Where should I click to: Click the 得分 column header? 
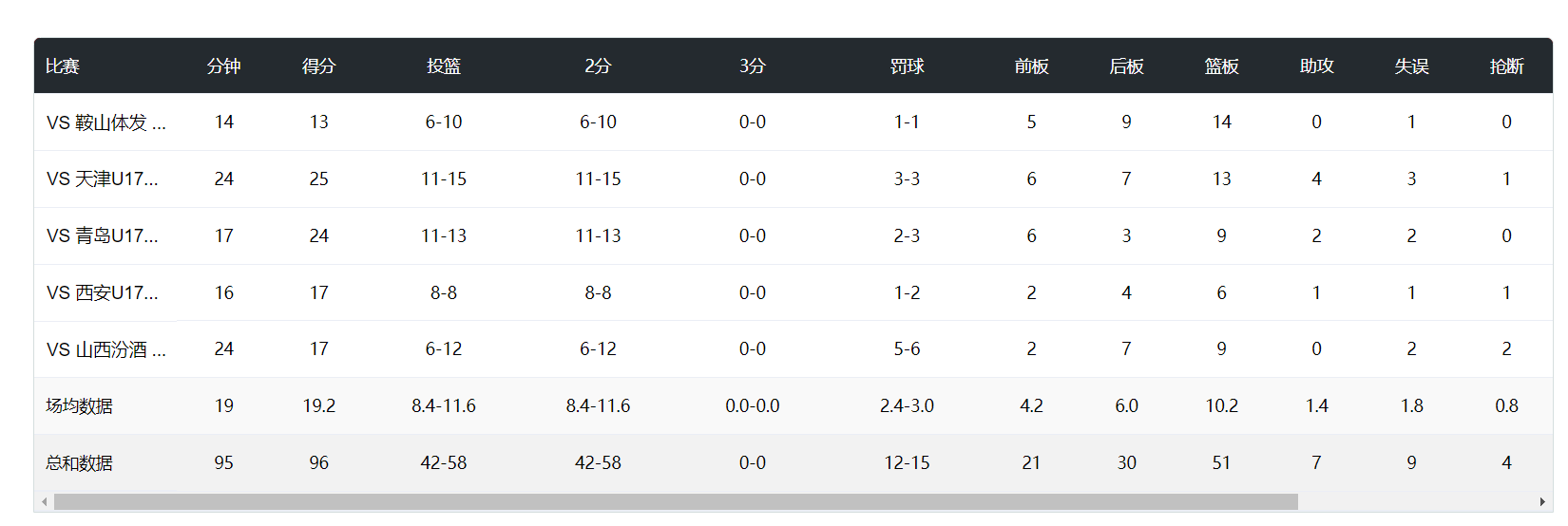[319, 66]
